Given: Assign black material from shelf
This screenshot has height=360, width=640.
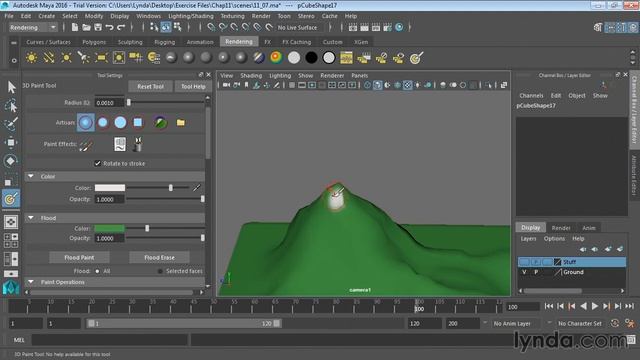Looking at the screenshot, I should point(311,58).
